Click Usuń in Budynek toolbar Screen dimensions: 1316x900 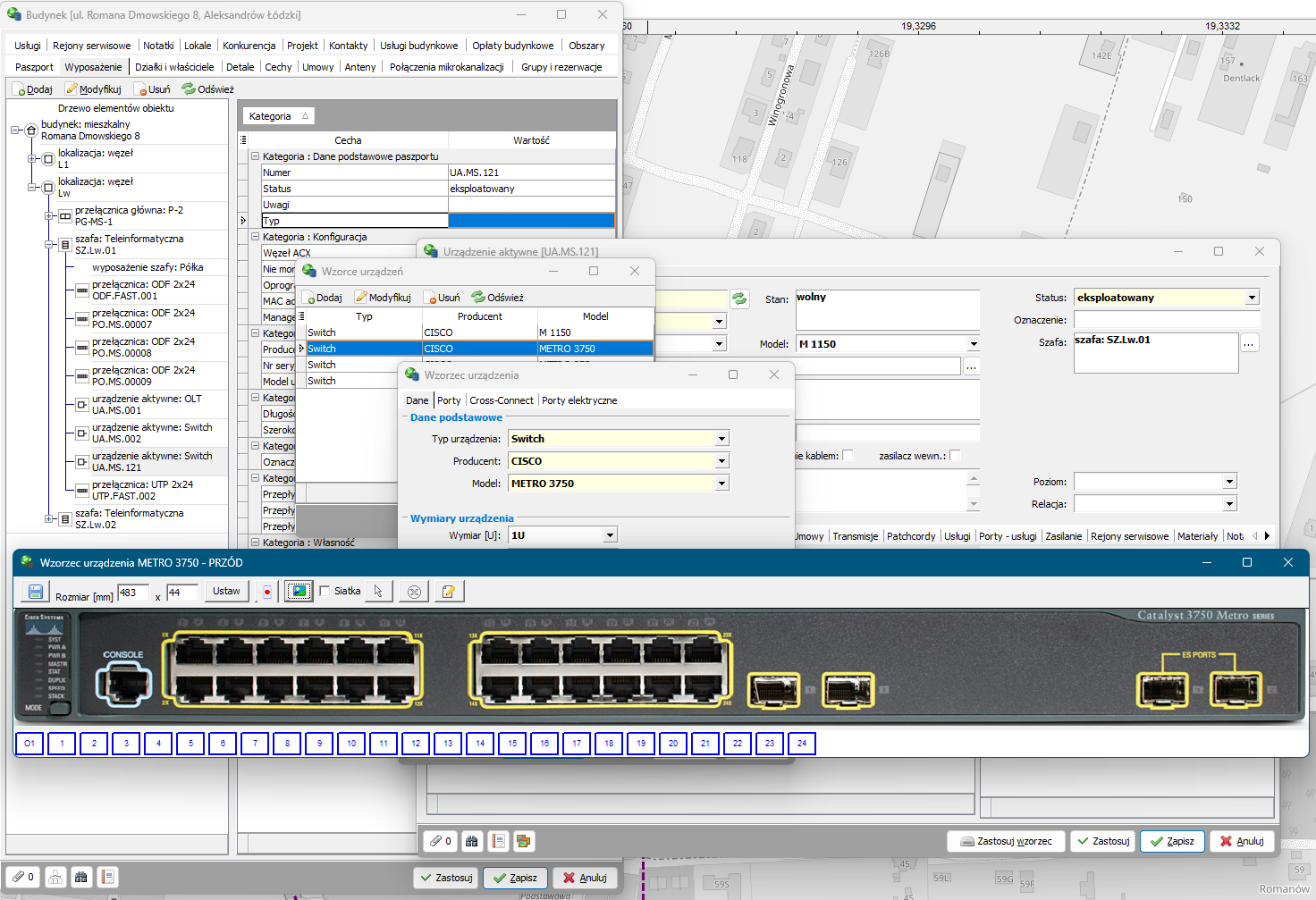point(152,89)
